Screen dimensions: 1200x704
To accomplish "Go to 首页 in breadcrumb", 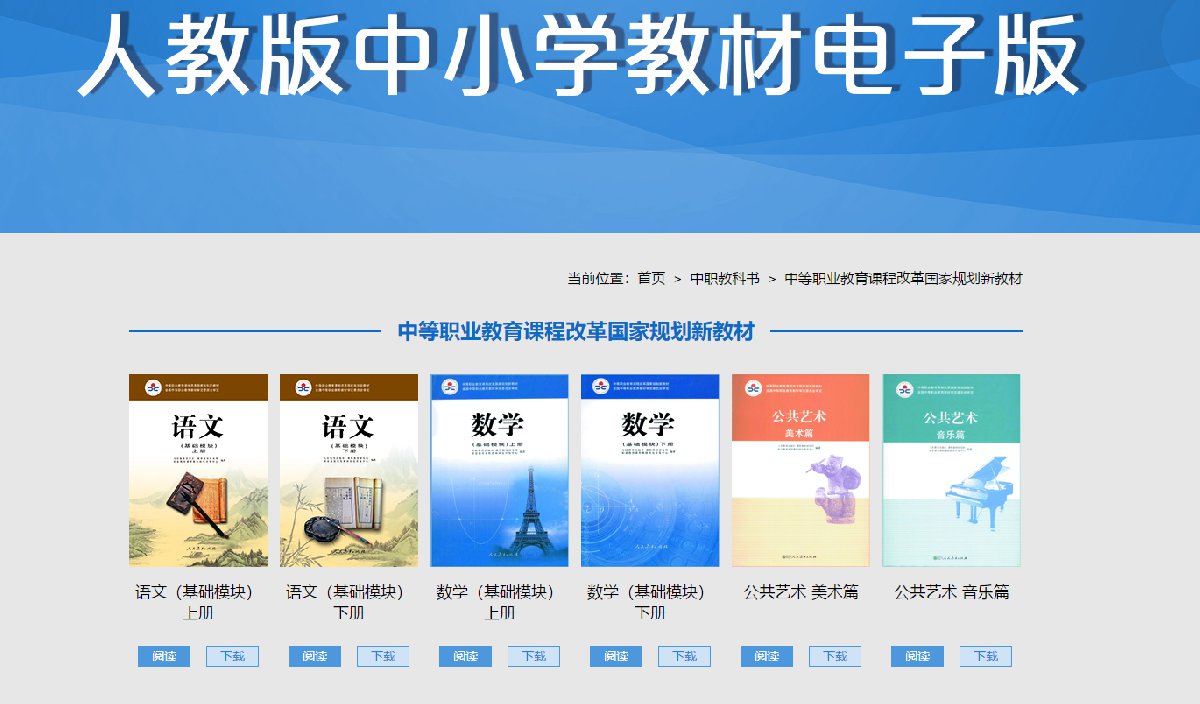I will (x=651, y=278).
